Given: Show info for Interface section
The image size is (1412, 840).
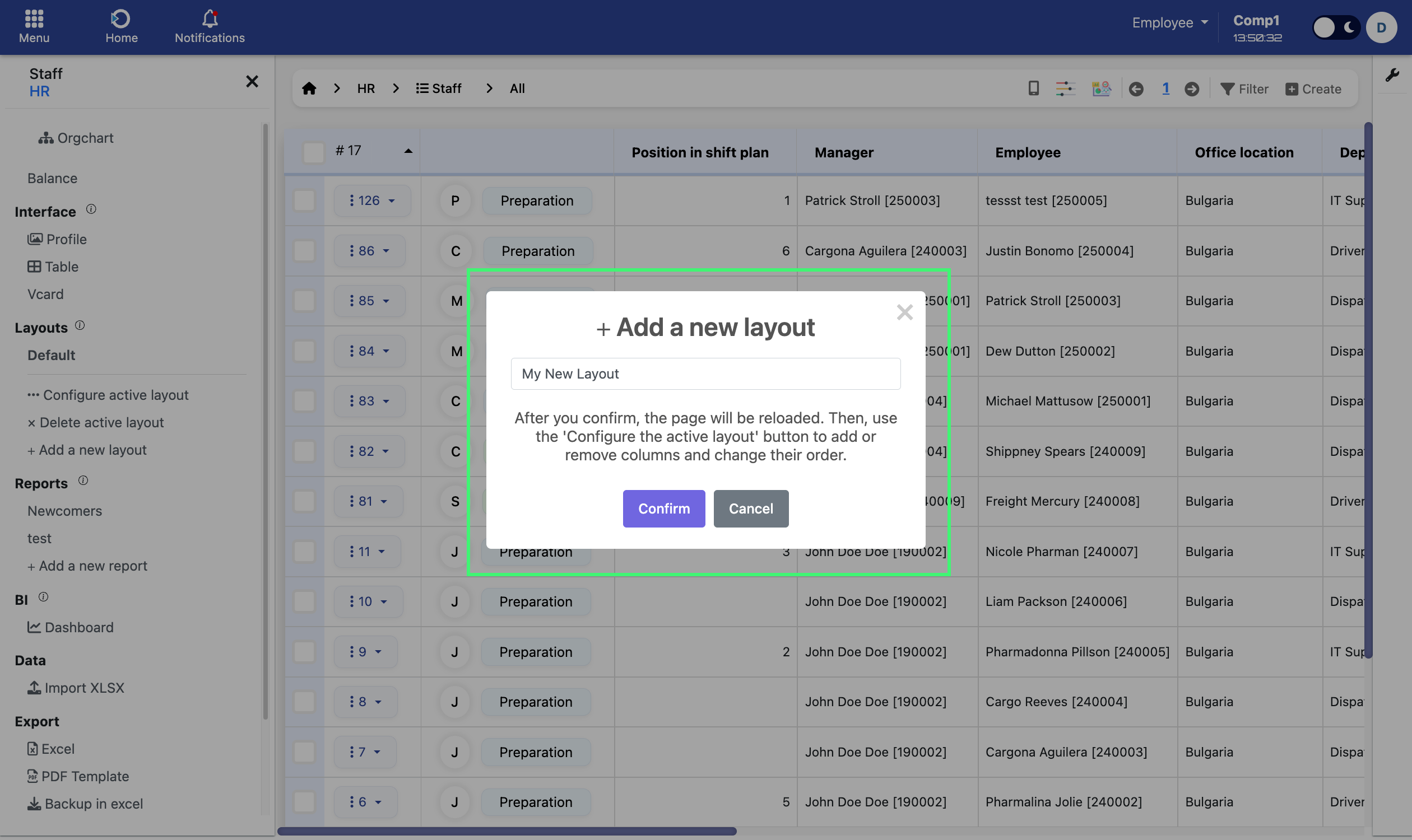Looking at the screenshot, I should (x=91, y=209).
